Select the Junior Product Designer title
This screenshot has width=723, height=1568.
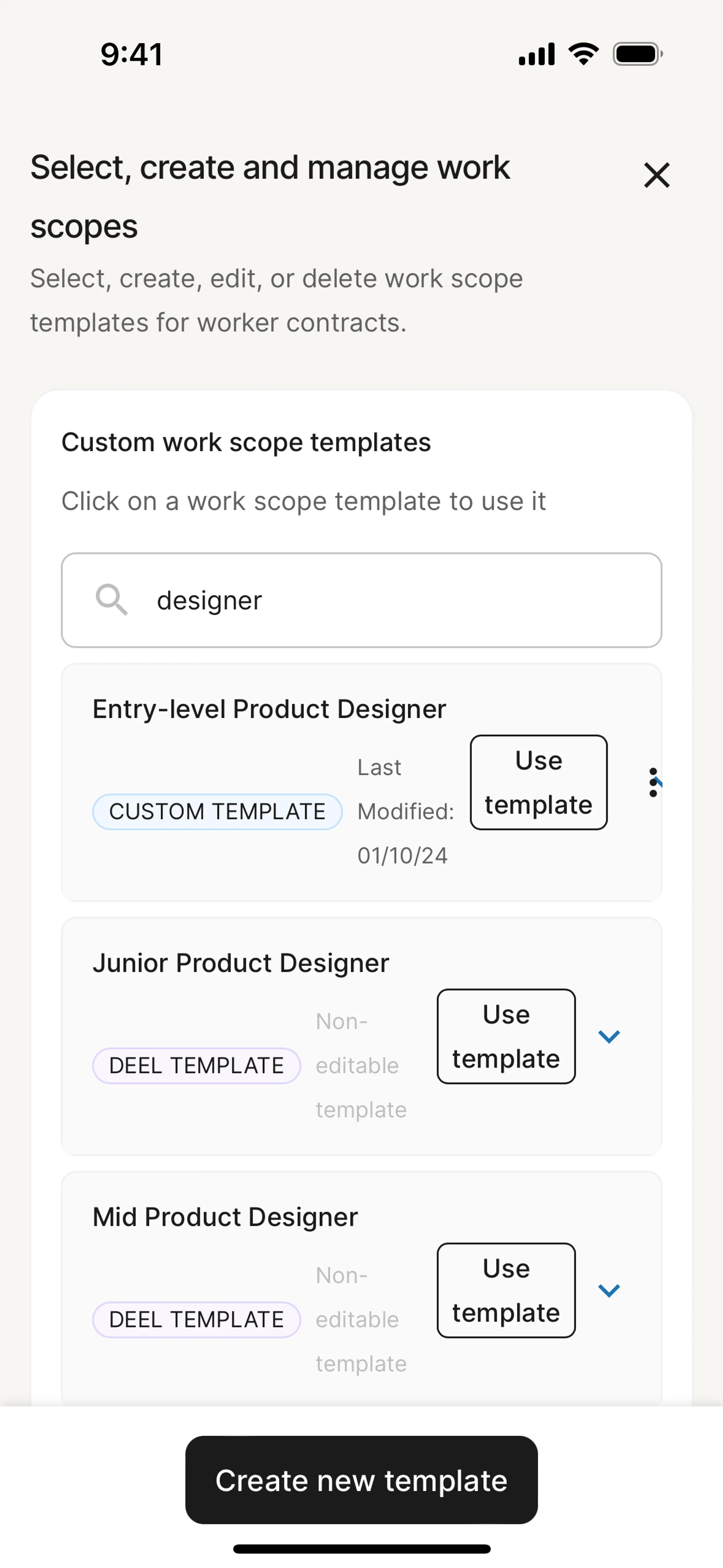coord(240,963)
